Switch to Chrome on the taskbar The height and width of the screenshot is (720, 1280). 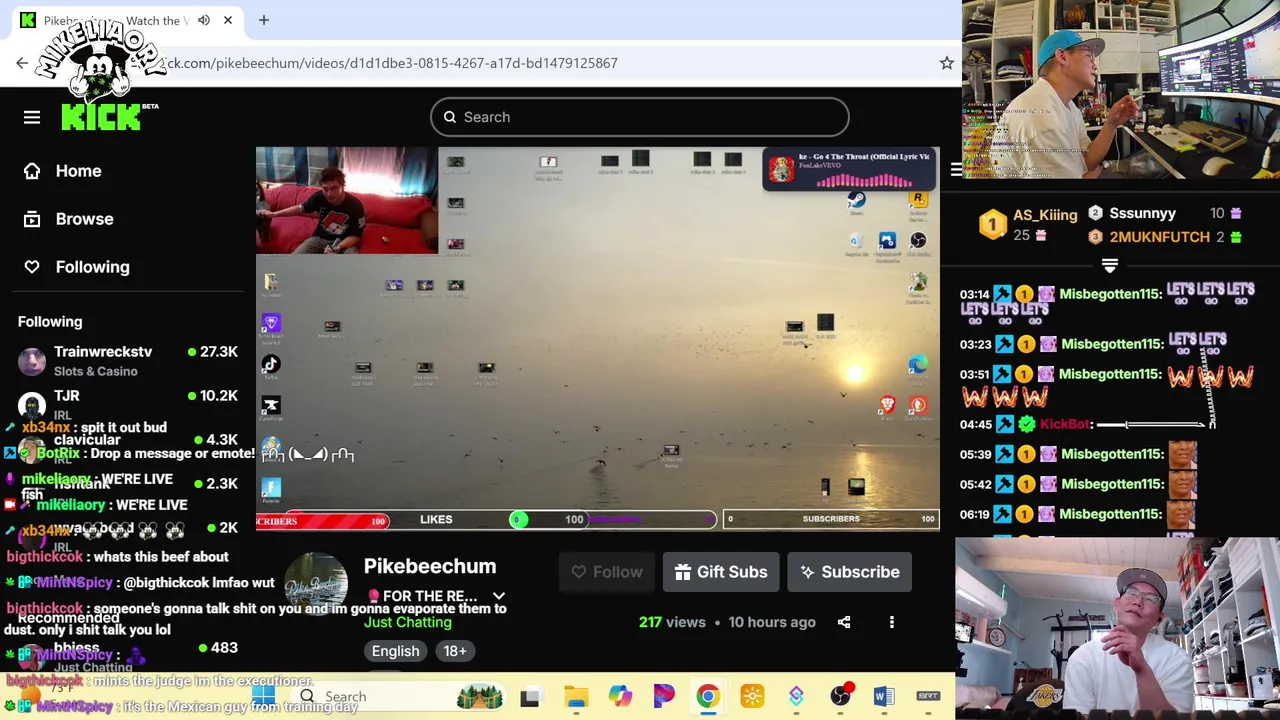point(708,696)
